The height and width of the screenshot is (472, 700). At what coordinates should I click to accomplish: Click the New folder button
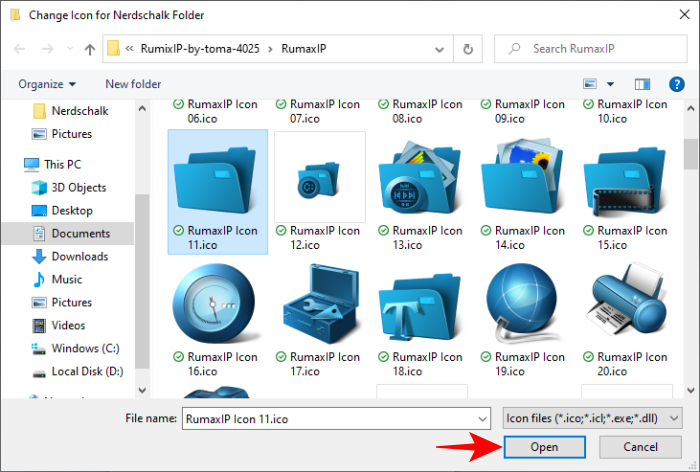(x=133, y=84)
